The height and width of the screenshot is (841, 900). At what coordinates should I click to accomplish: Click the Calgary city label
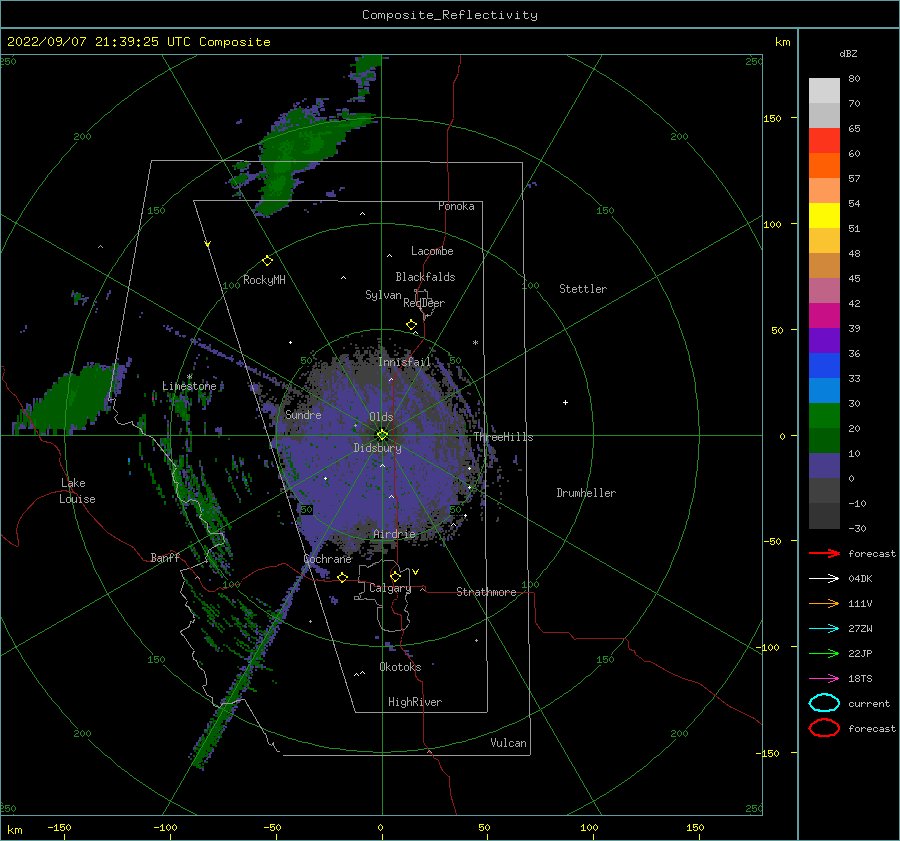click(390, 588)
